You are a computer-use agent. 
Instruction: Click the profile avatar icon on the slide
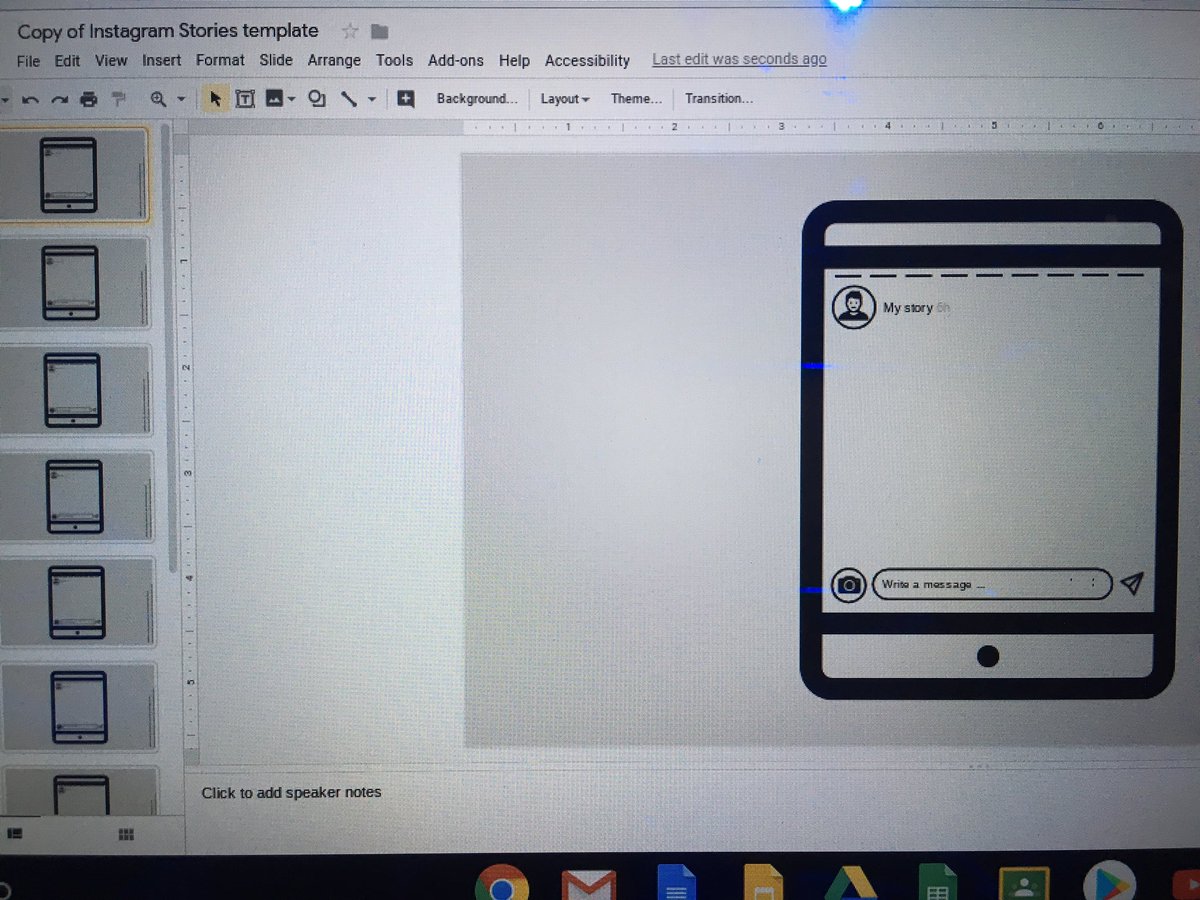(853, 306)
